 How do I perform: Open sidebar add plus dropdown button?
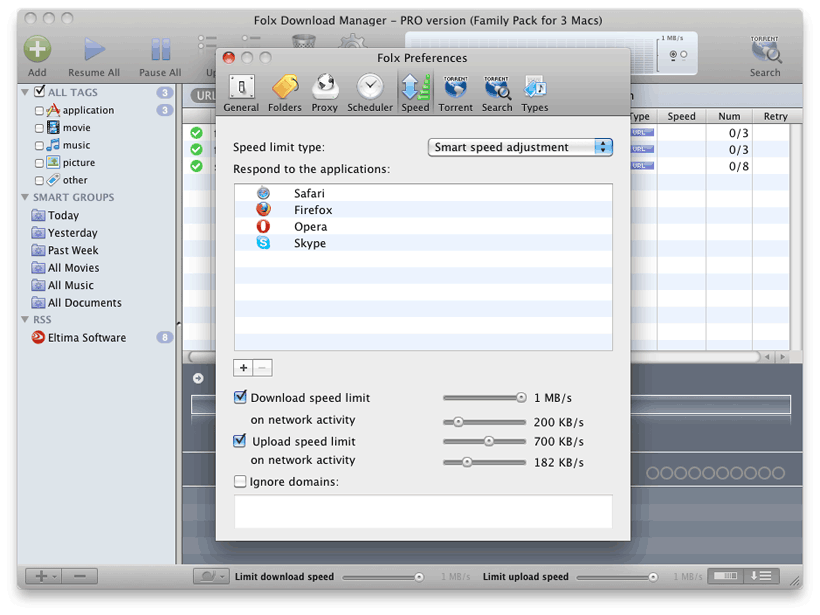coord(43,576)
